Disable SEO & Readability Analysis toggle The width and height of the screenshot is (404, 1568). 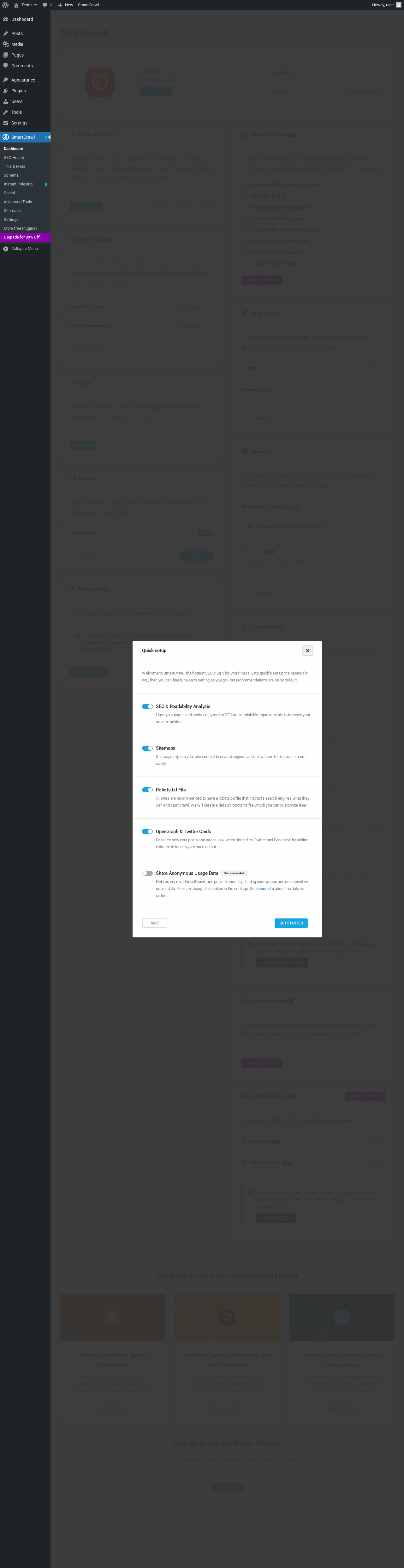(147, 706)
